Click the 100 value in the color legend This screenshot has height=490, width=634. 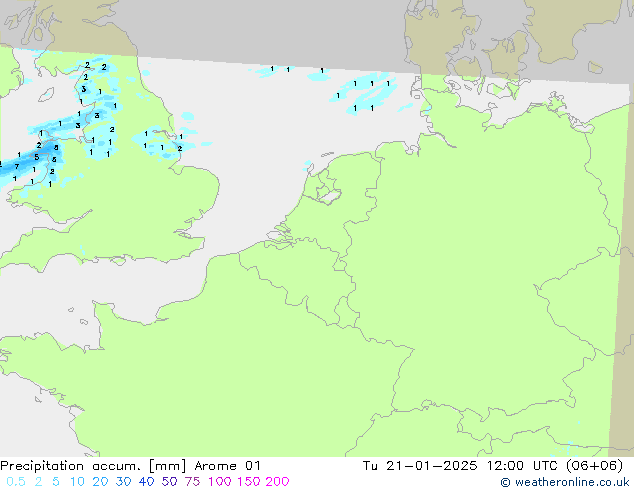(220, 482)
